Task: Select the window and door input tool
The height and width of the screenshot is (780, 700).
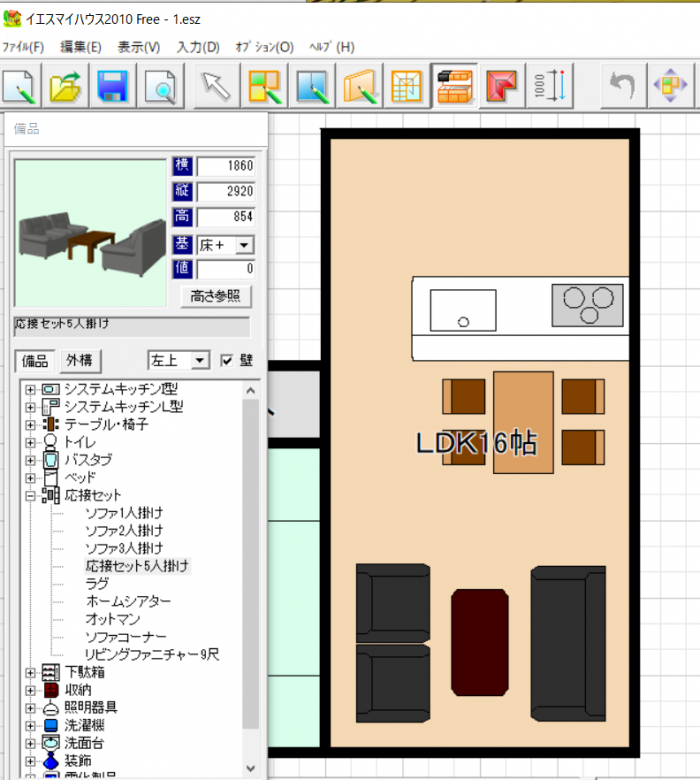Action: click(x=311, y=86)
